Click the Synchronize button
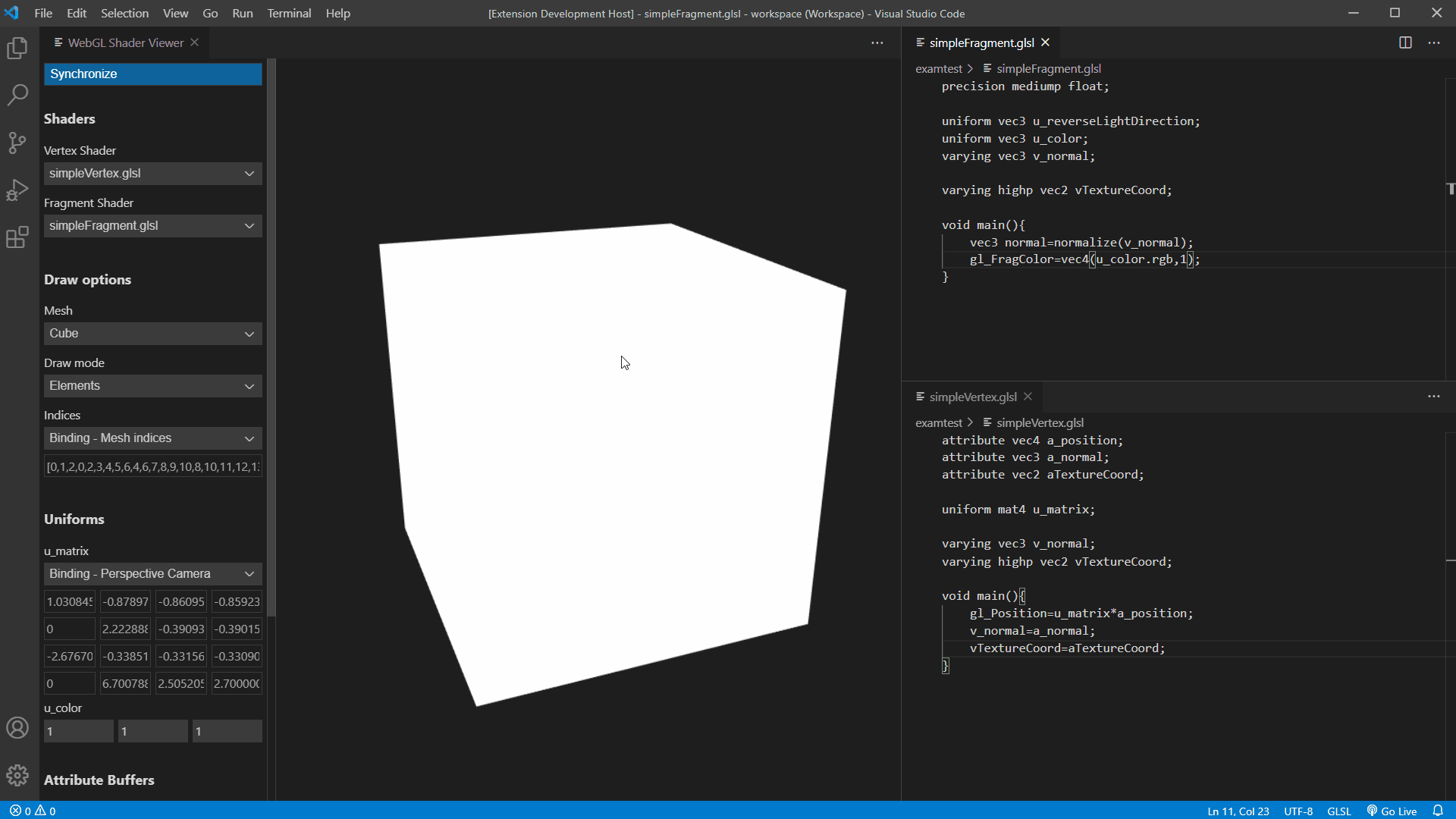Viewport: 1456px width, 819px height. (x=152, y=74)
